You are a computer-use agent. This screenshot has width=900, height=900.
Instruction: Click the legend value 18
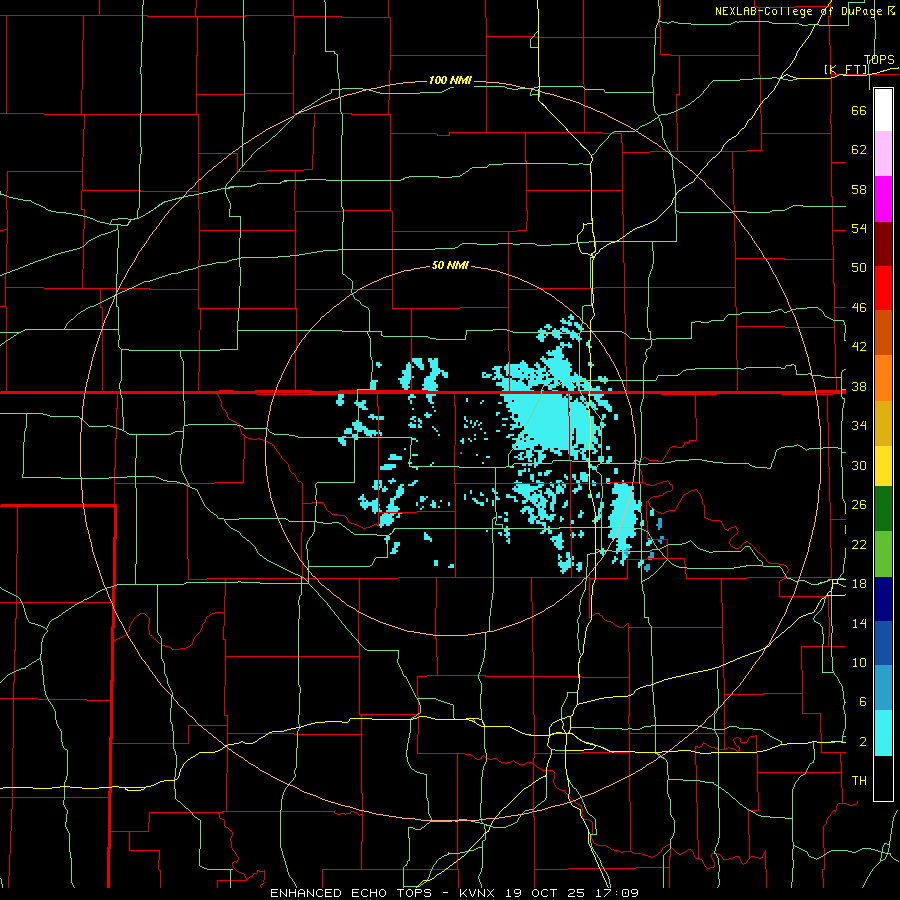[x=859, y=584]
